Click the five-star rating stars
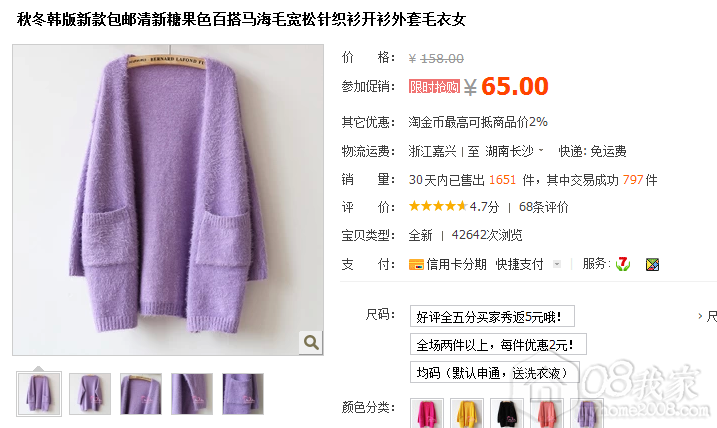The height and width of the screenshot is (428, 717). click(438, 206)
